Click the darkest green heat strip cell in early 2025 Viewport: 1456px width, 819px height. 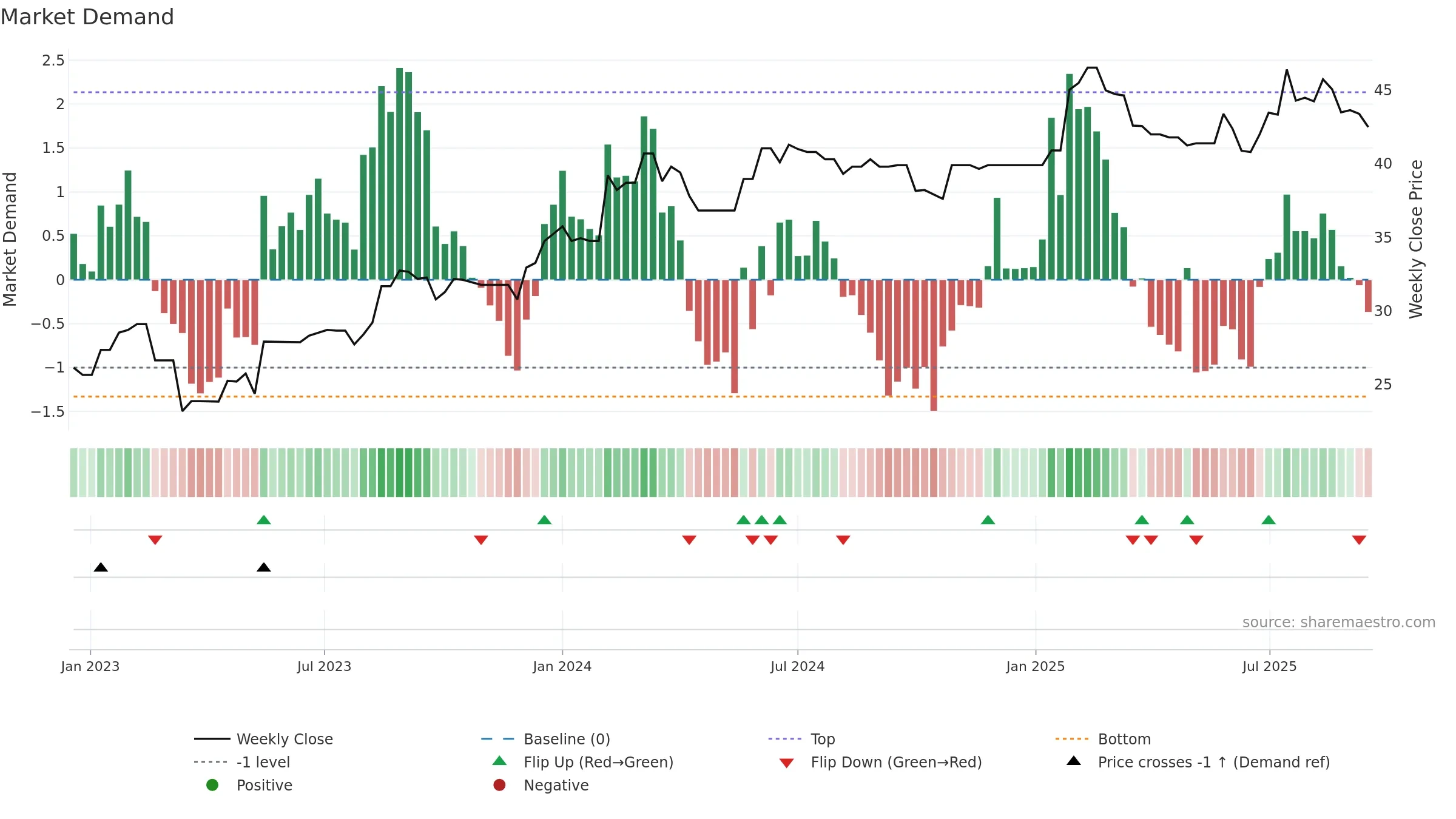[x=1070, y=473]
